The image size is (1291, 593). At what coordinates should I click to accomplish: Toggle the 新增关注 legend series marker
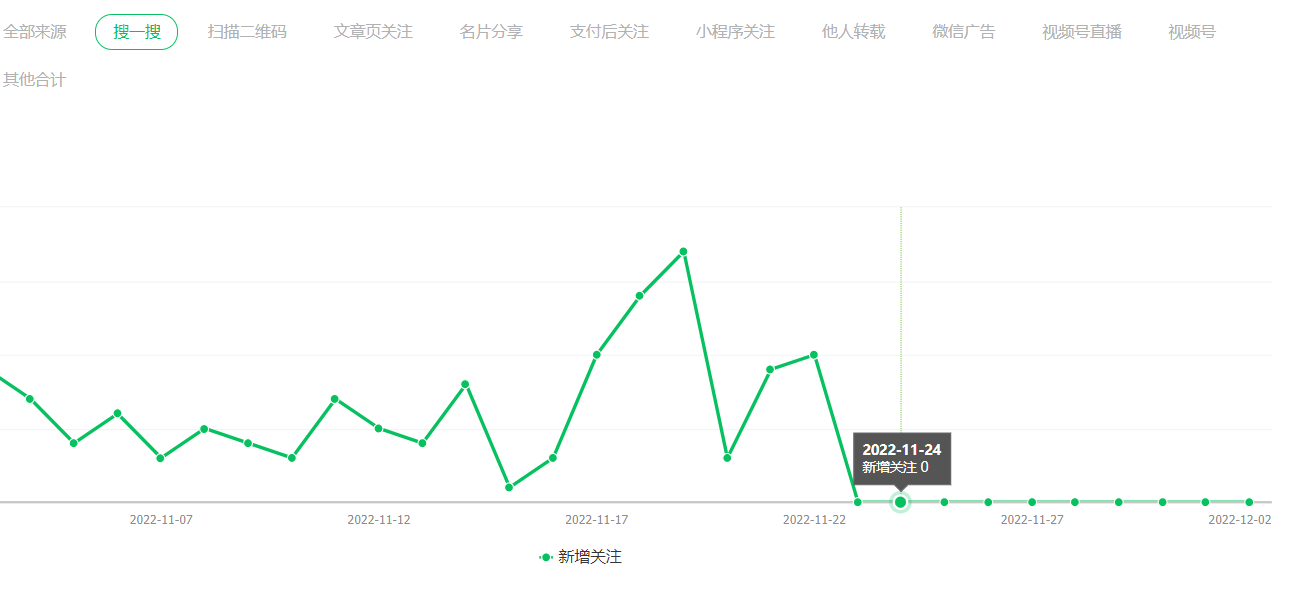click(546, 557)
